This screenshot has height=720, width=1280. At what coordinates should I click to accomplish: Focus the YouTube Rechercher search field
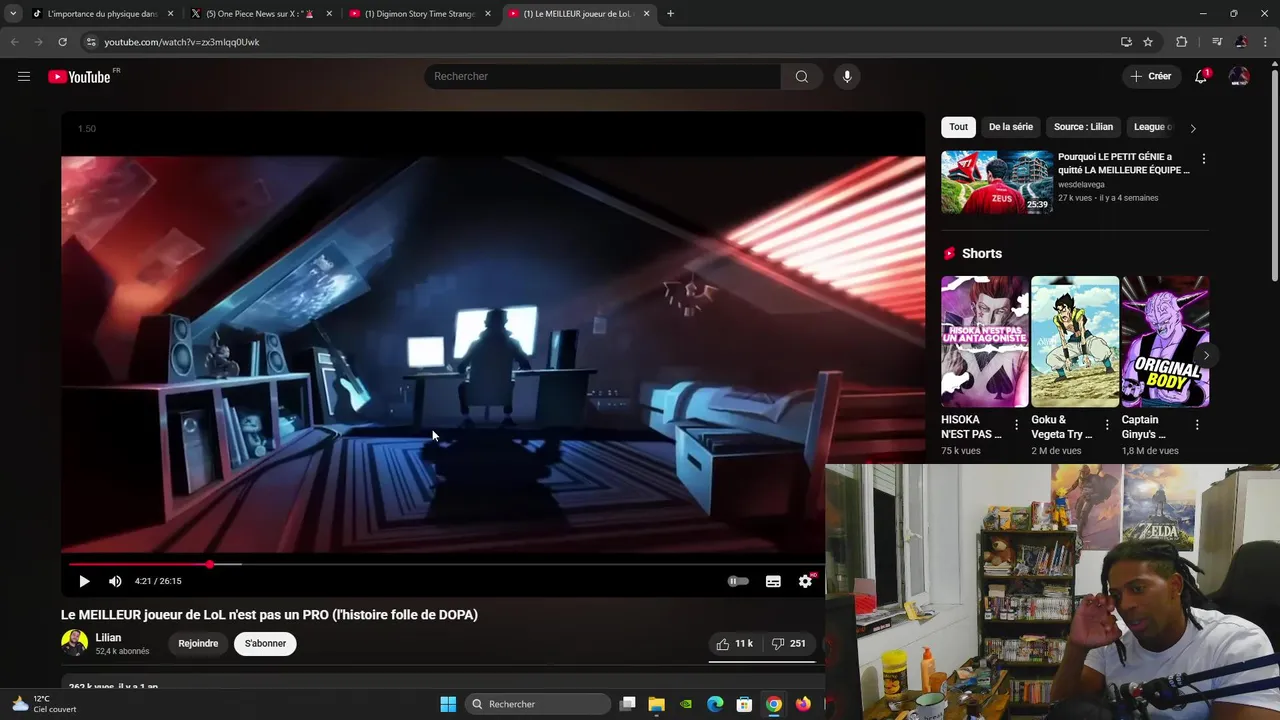coord(603,77)
